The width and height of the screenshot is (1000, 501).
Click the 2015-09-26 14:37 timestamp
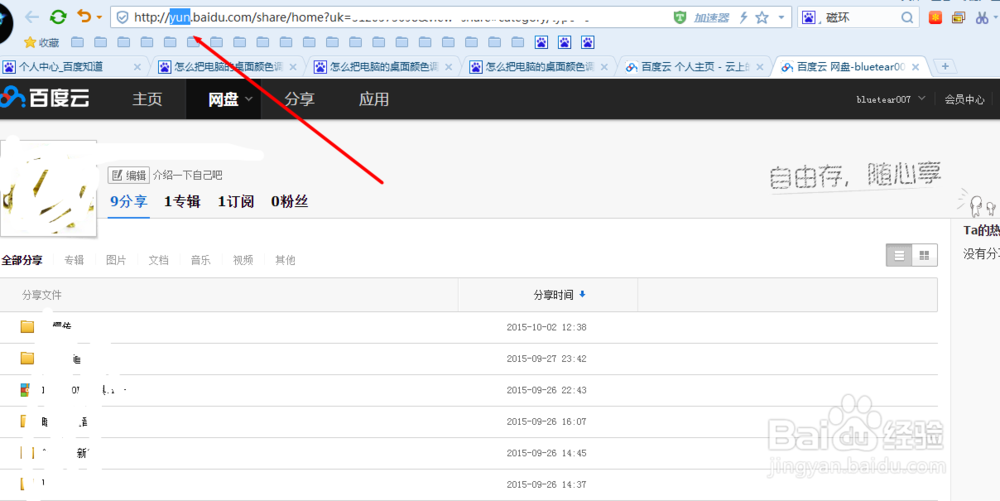tap(547, 484)
